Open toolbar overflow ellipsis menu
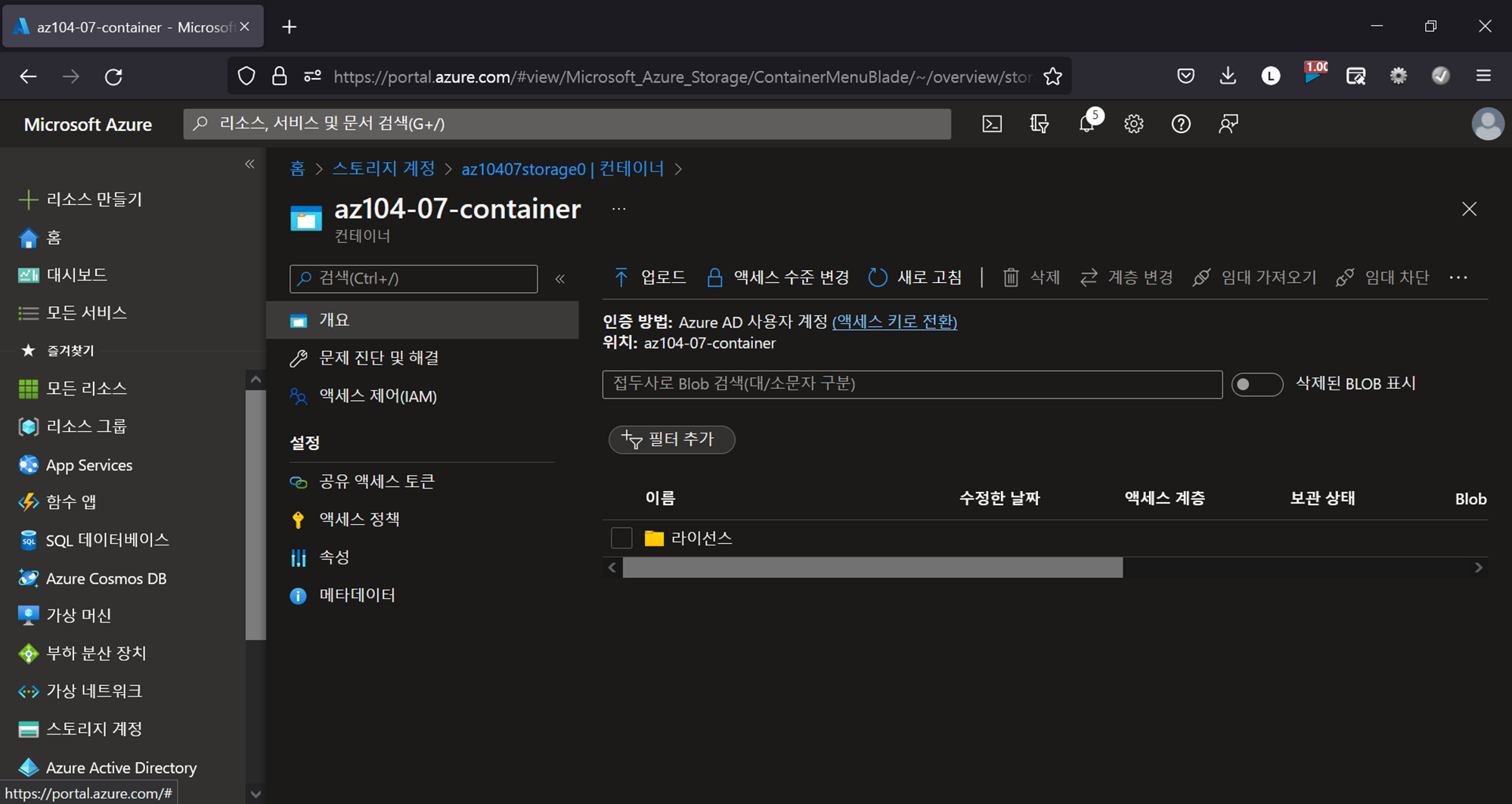1512x804 pixels. (1458, 278)
